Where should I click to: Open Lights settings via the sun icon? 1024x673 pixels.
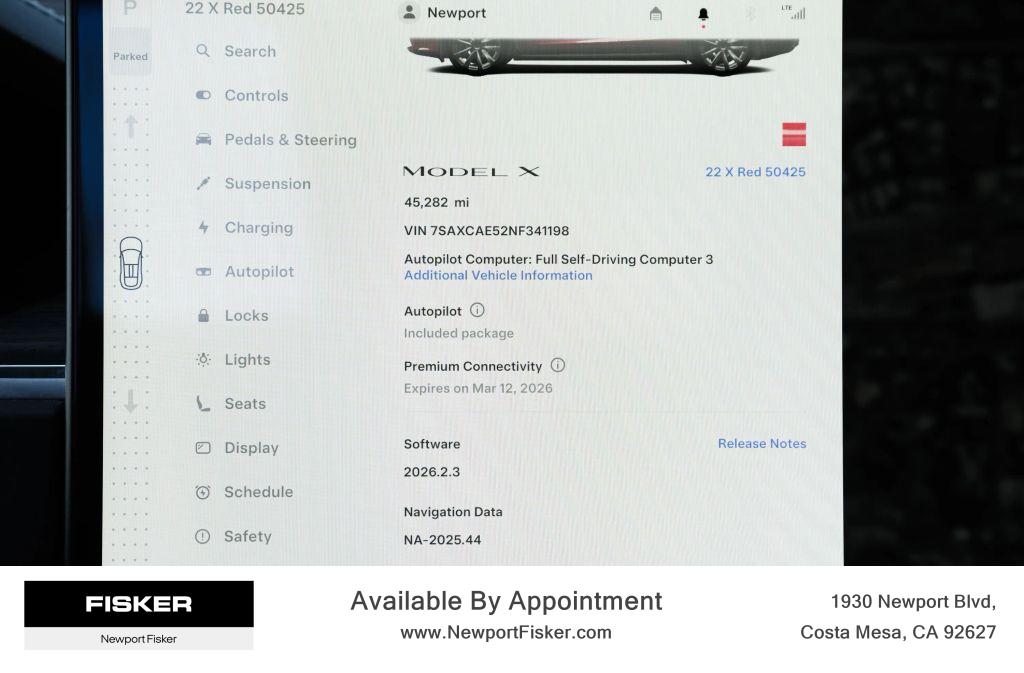pos(204,360)
